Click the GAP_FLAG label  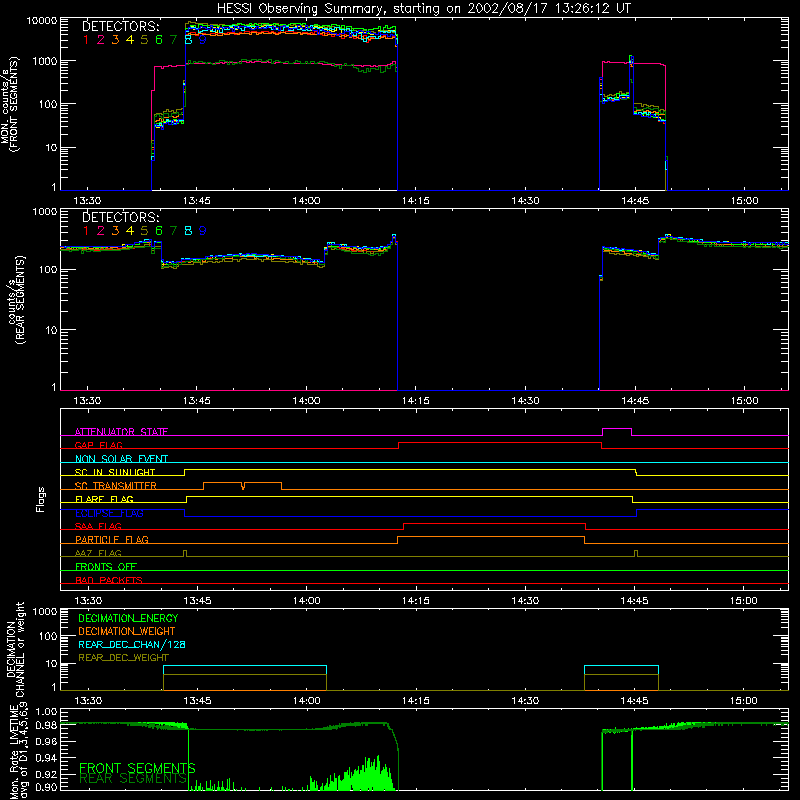tap(98, 445)
